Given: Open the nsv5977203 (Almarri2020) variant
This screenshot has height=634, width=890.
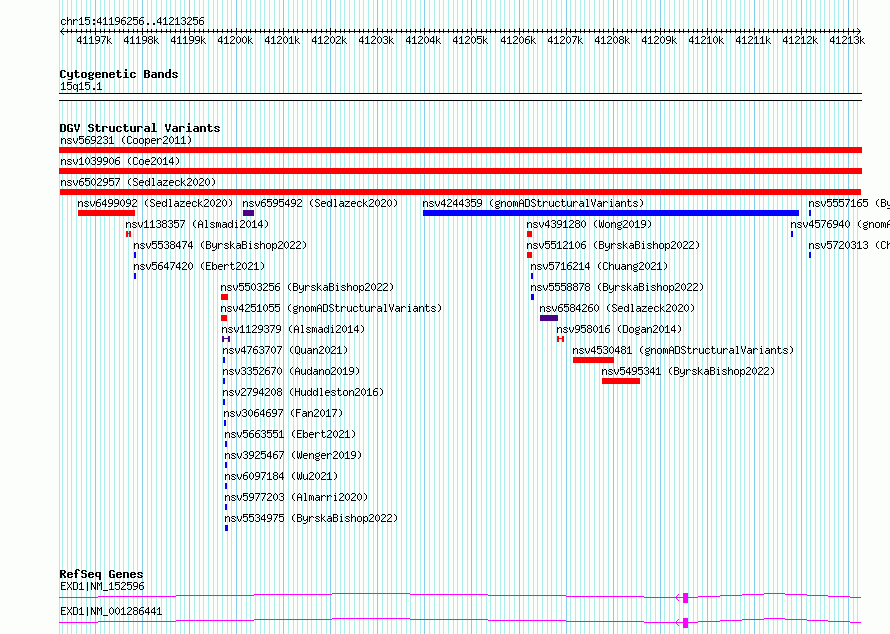Looking at the screenshot, I should click(x=296, y=497).
